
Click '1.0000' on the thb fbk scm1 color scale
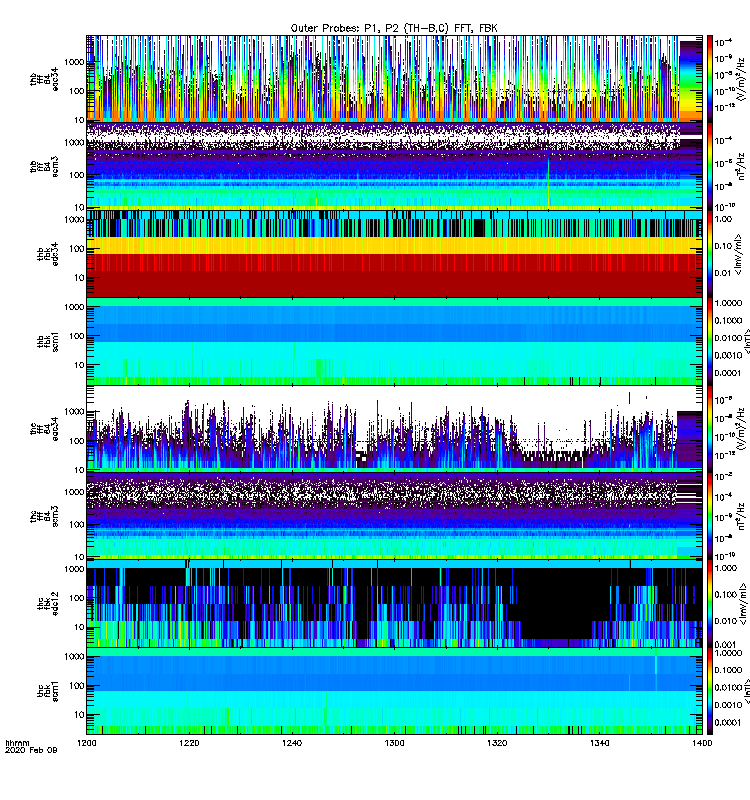tap(729, 303)
